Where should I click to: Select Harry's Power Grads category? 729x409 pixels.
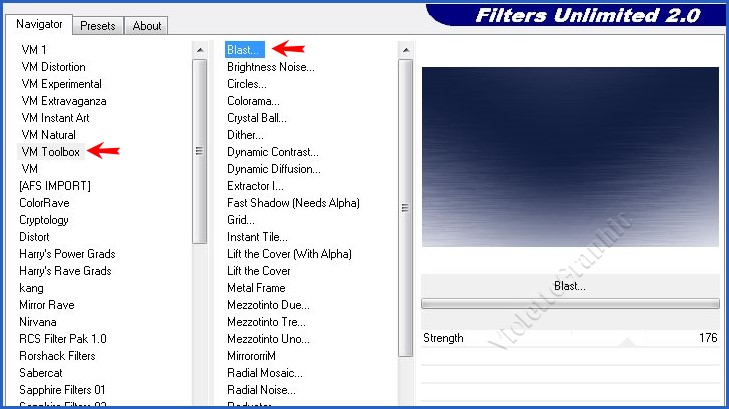point(66,254)
